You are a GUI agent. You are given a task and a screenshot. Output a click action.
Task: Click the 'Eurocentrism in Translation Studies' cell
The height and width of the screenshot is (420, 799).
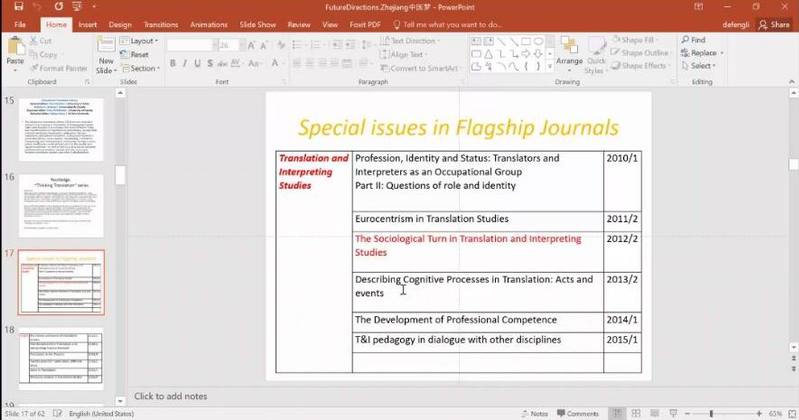[x=477, y=221]
